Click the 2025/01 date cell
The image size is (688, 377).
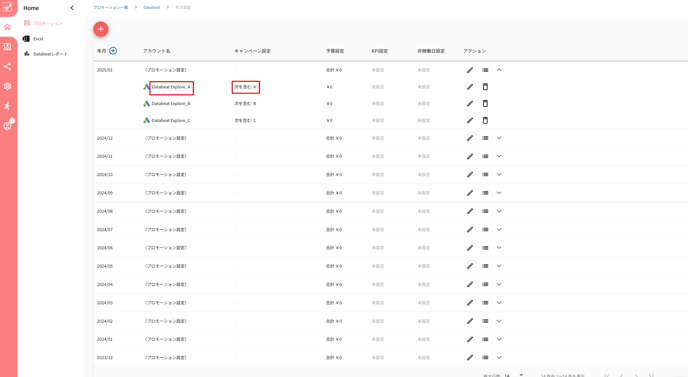pyautogui.click(x=105, y=70)
